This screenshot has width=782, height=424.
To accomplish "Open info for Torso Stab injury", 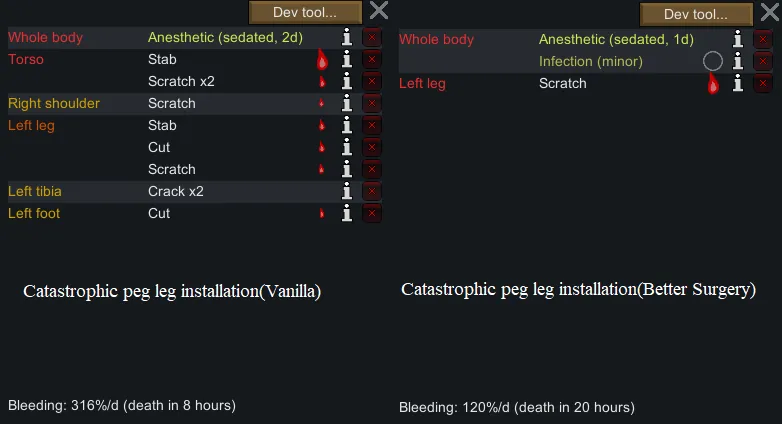I will pyautogui.click(x=347, y=60).
